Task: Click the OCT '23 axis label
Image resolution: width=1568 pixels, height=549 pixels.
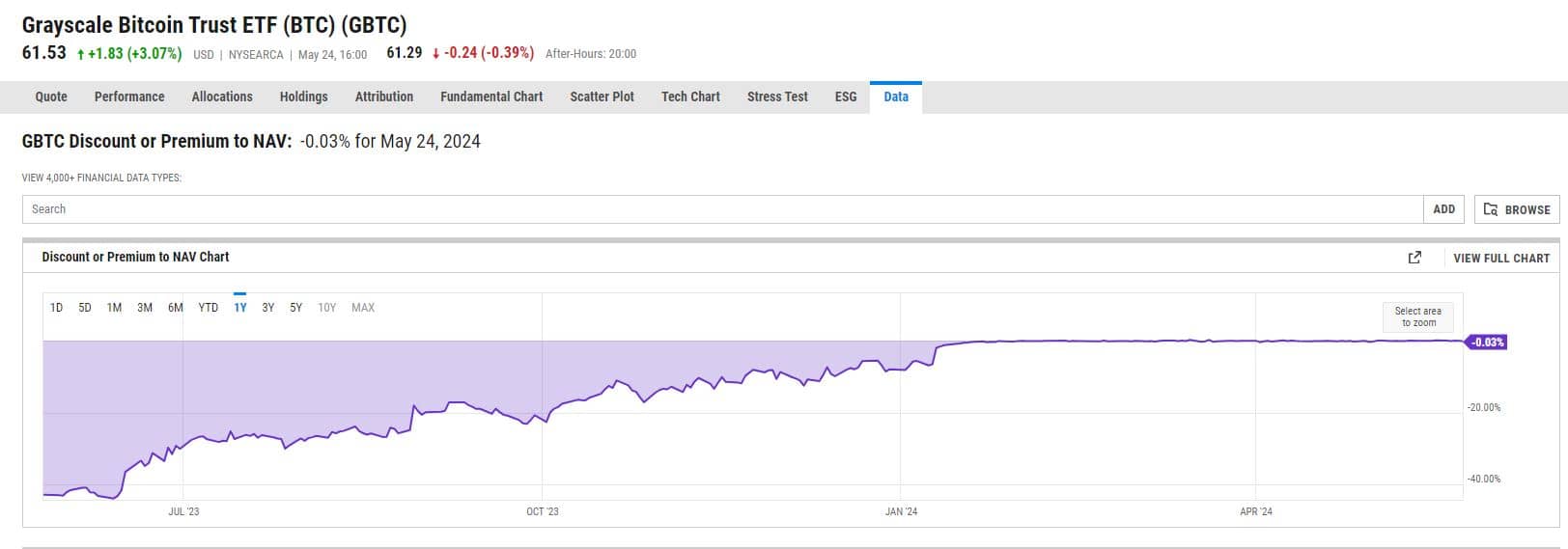Action: click(x=543, y=511)
